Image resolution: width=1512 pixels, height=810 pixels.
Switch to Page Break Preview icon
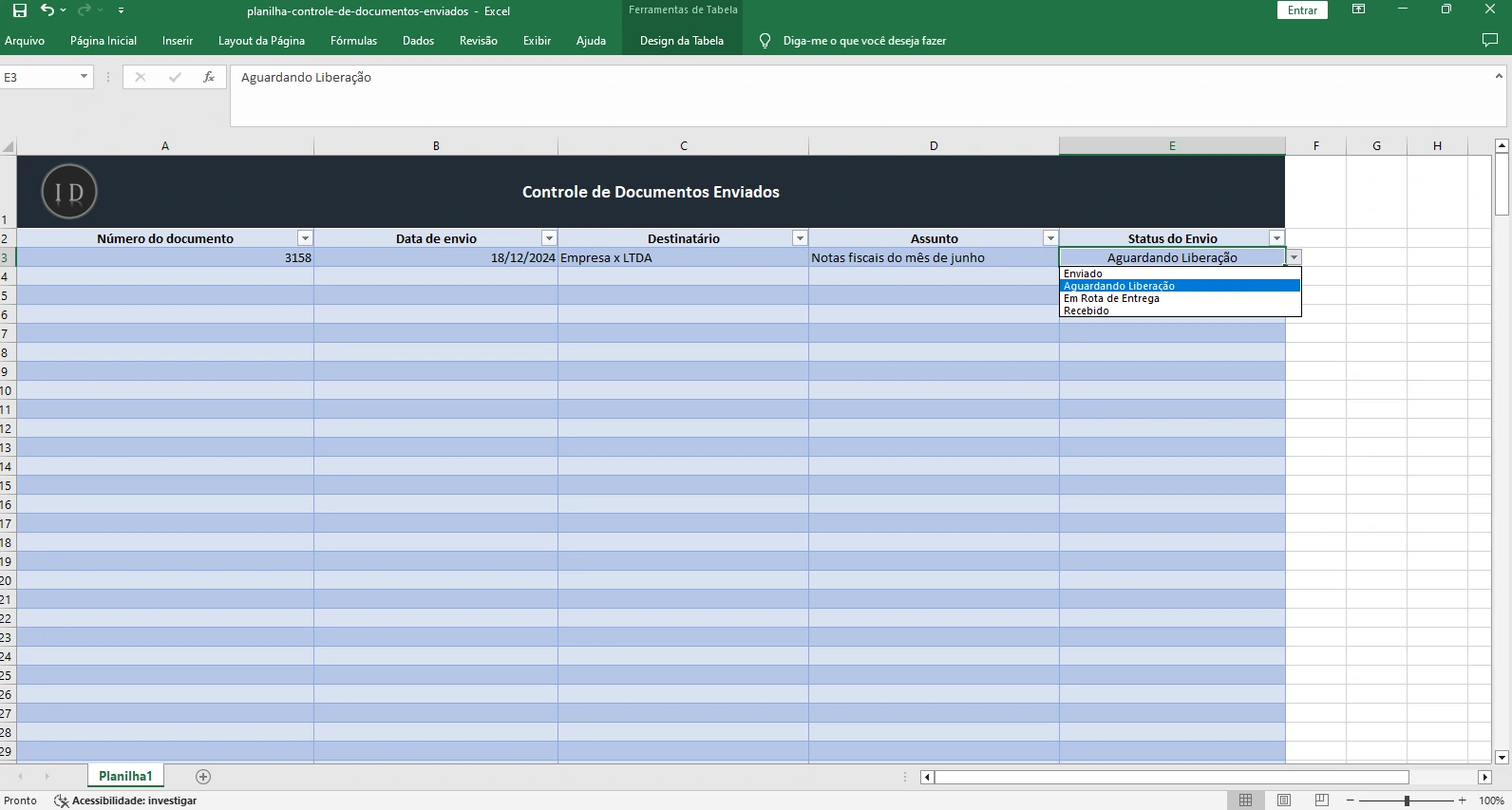tap(1322, 801)
